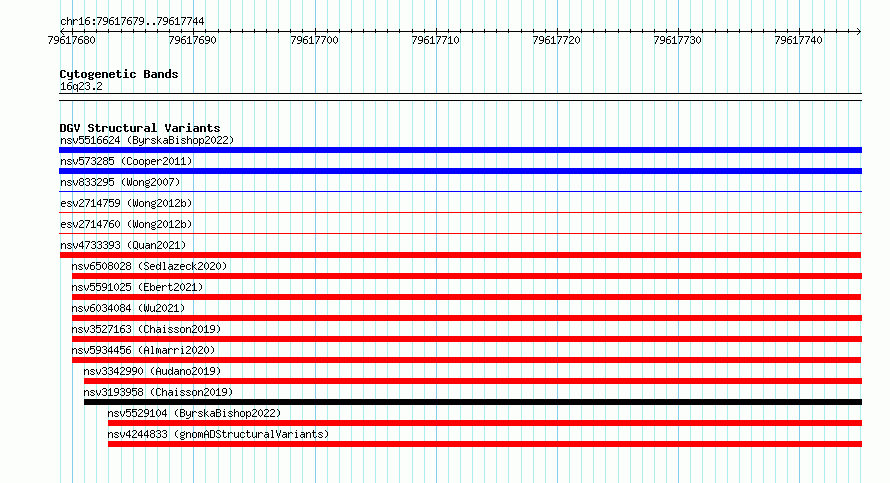Click the DGV Structural Variants track title
Viewport: 890px width, 483px height.
click(x=140, y=128)
